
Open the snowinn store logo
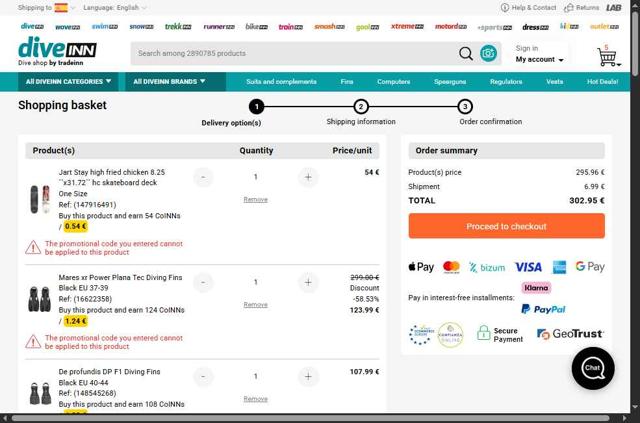point(141,27)
